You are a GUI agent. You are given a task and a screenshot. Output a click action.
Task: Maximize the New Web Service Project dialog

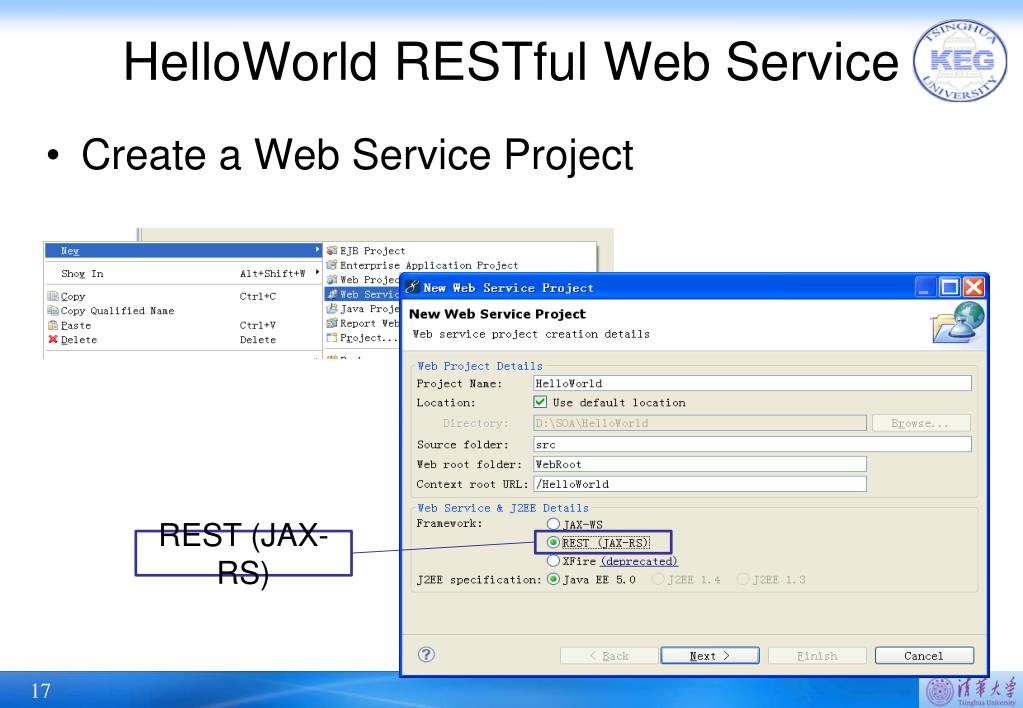tap(949, 287)
